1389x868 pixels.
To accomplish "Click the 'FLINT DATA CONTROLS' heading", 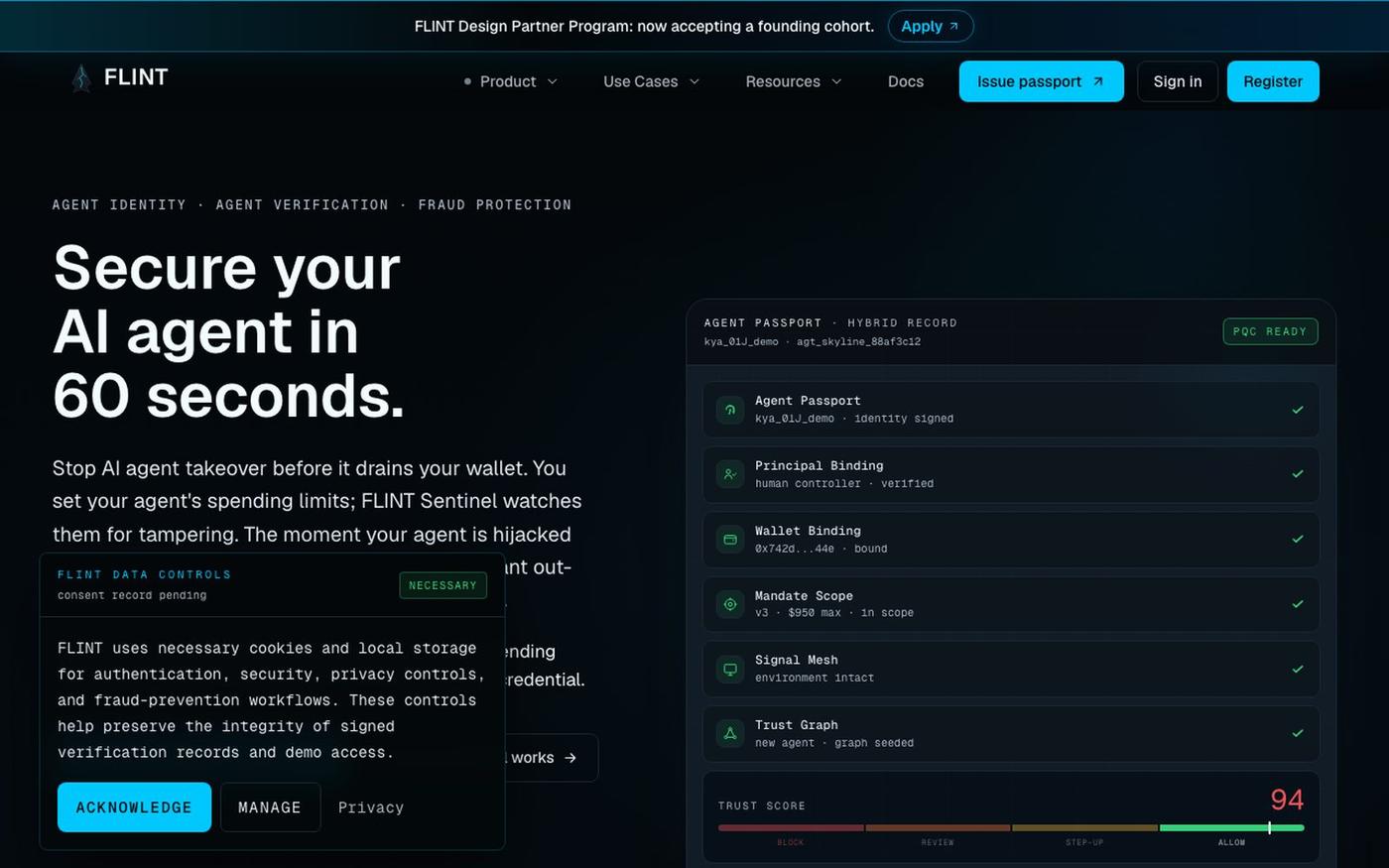I will [144, 575].
